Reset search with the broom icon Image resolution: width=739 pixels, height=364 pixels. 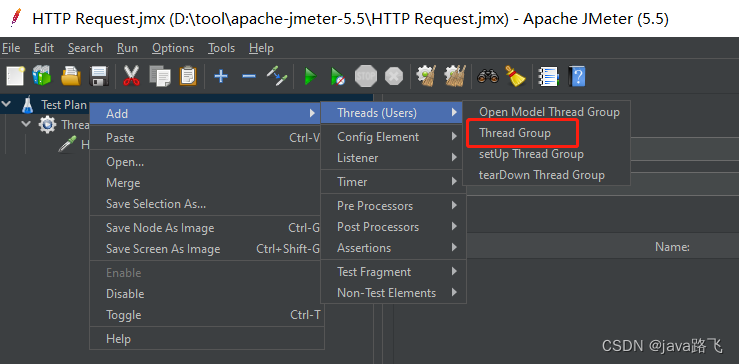coord(516,75)
